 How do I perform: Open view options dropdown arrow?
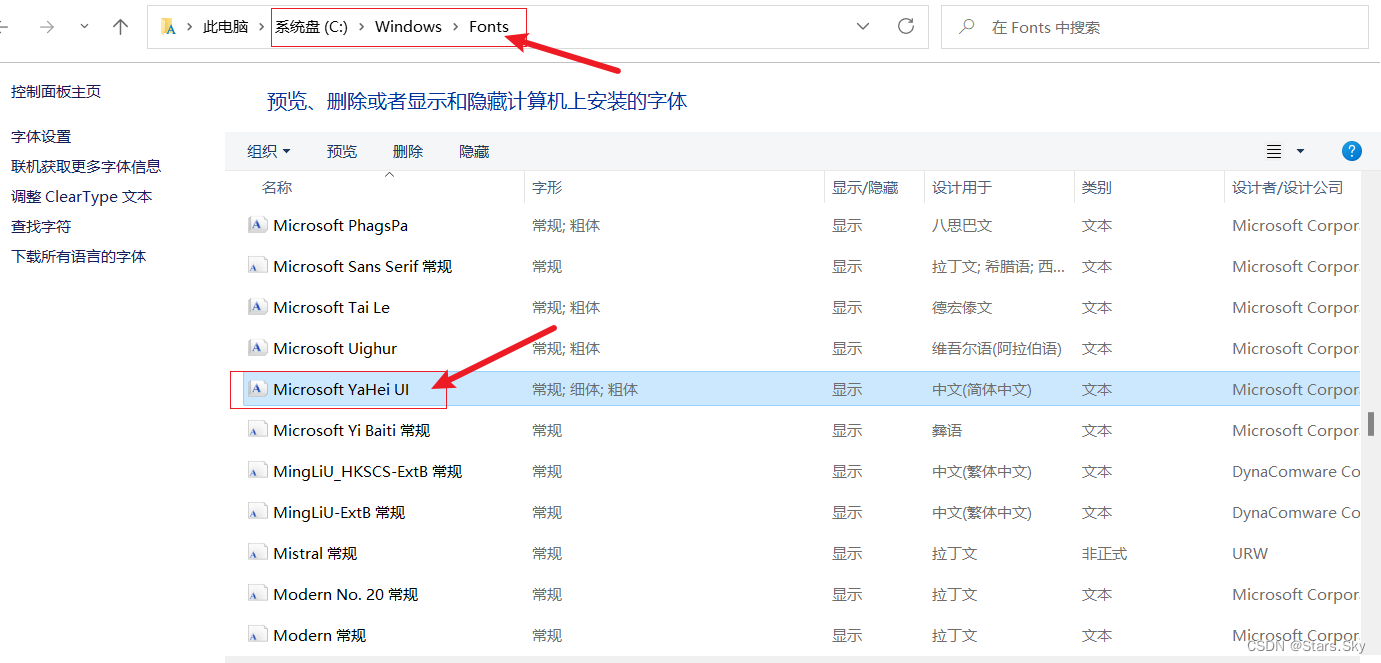pos(1300,151)
